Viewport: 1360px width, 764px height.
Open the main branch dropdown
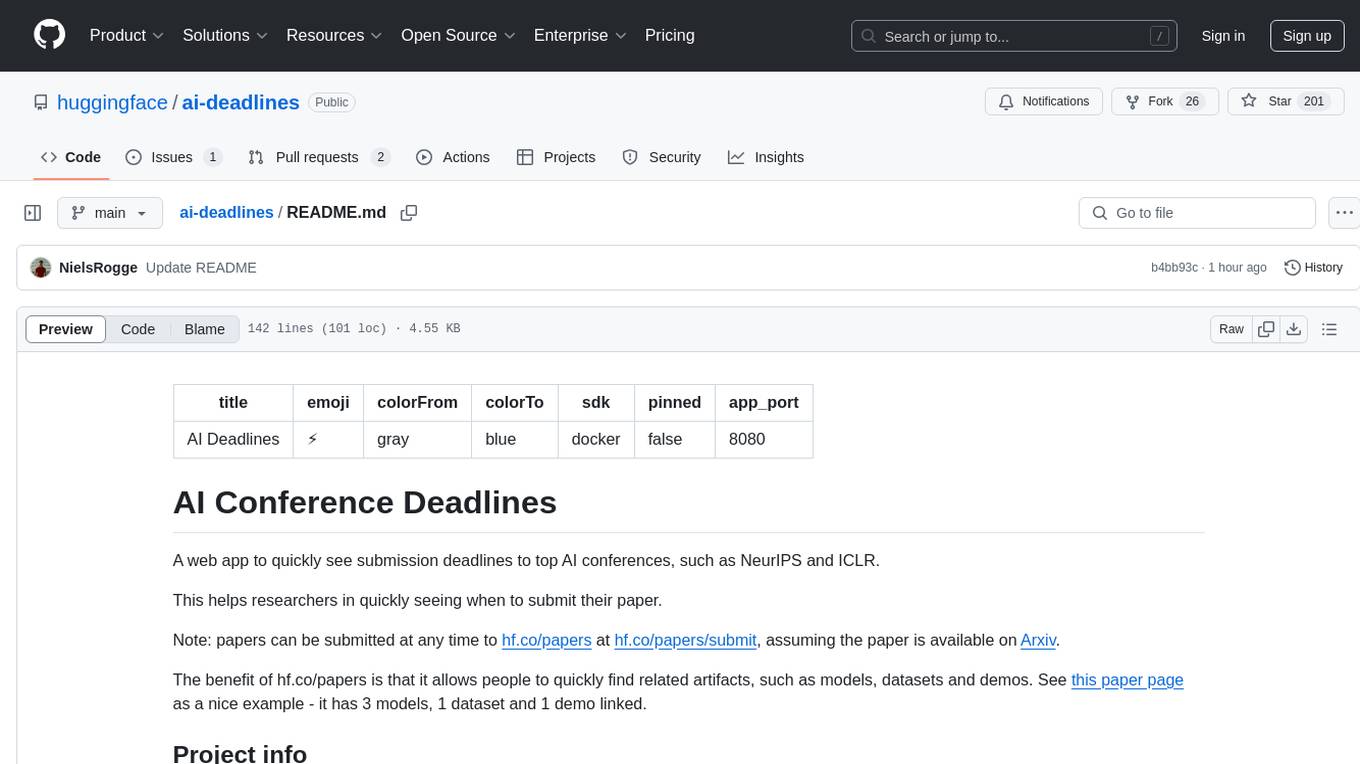tap(109, 213)
